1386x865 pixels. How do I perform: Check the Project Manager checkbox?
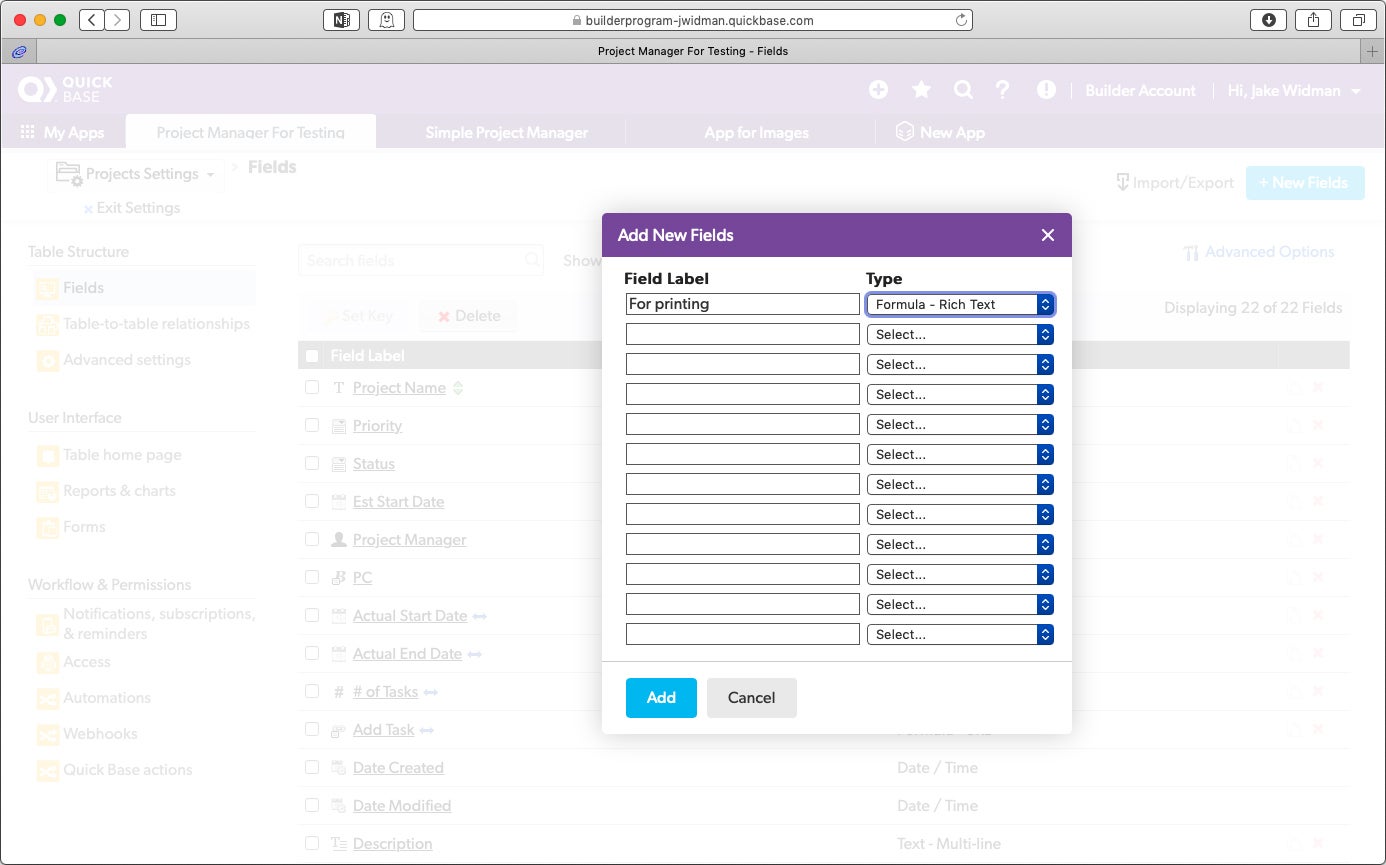[x=312, y=539]
